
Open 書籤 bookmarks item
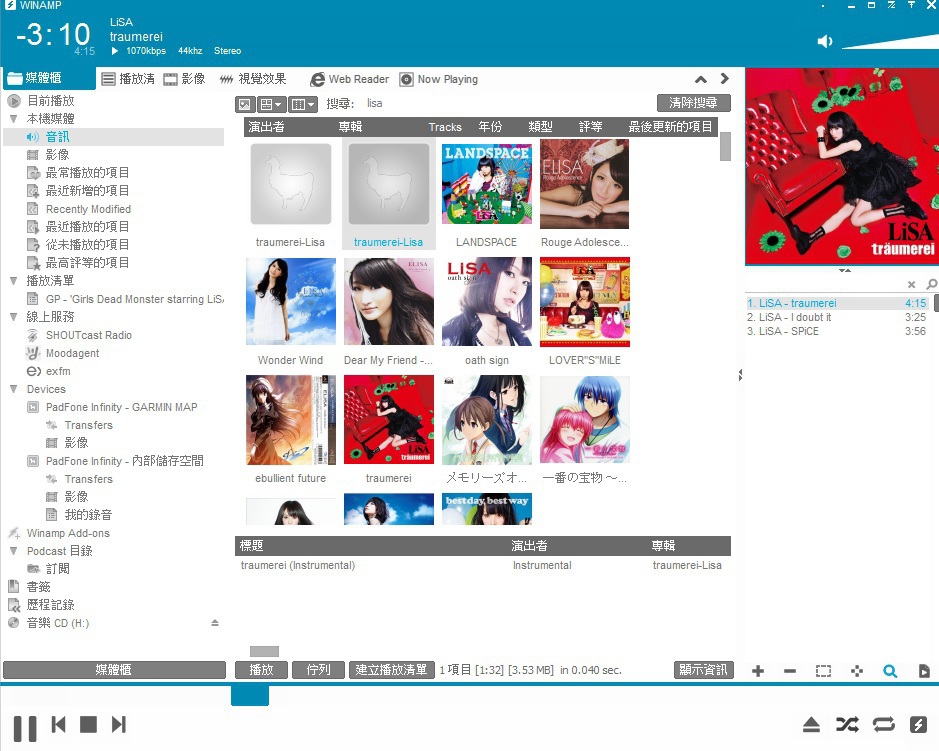(38, 586)
